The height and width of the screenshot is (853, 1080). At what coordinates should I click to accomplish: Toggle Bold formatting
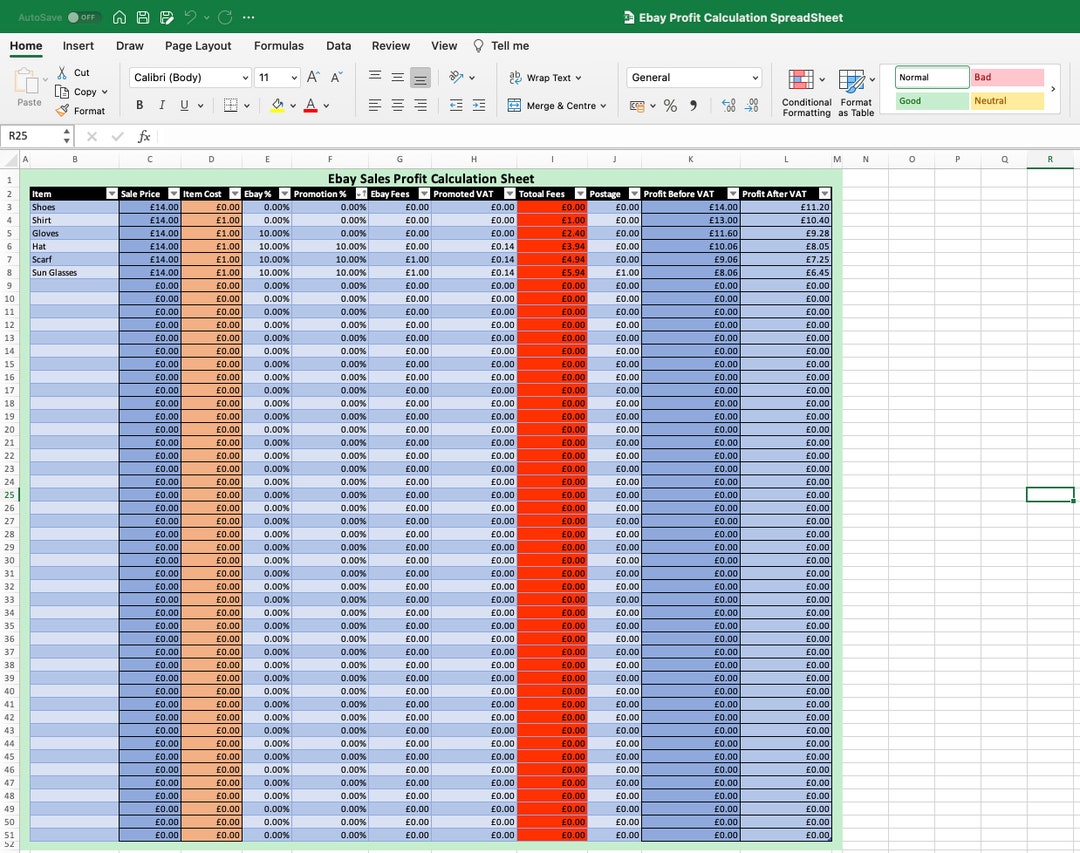139,105
